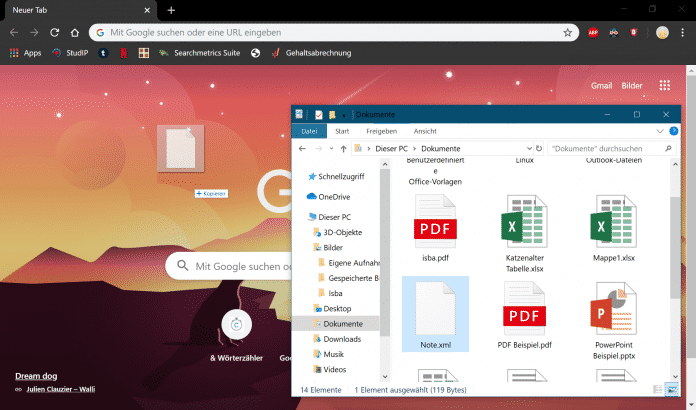This screenshot has height=410, width=696.
Task: Switch Explorer to large icons view
Action: (670, 388)
